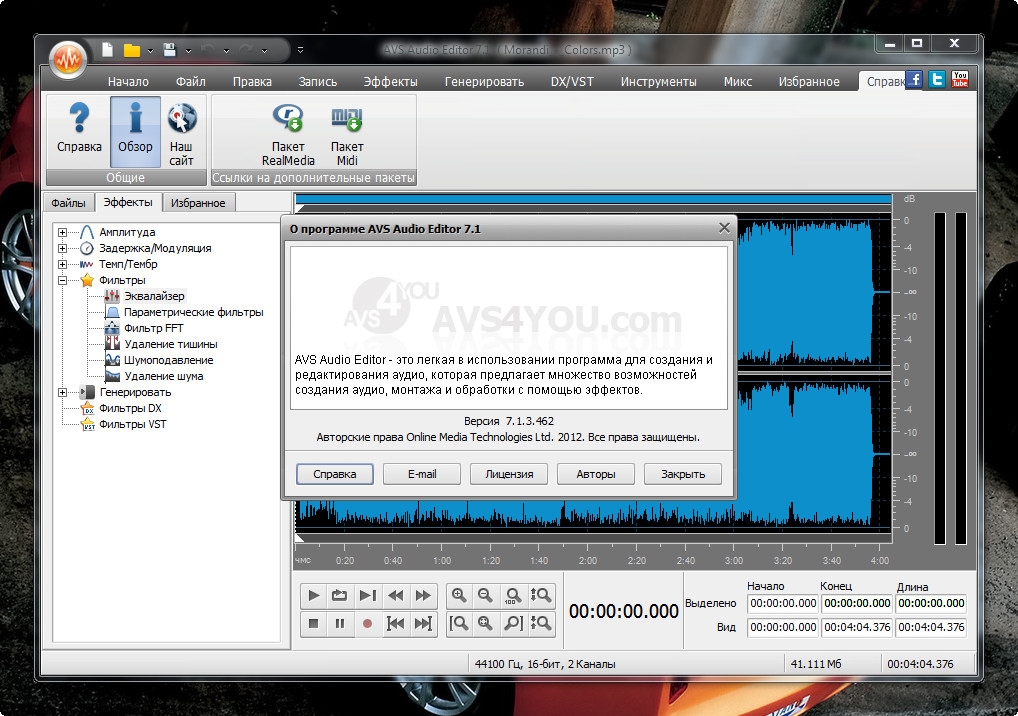Click the Facebook icon in the ribbon
The height and width of the screenshot is (716, 1018).
[913, 80]
